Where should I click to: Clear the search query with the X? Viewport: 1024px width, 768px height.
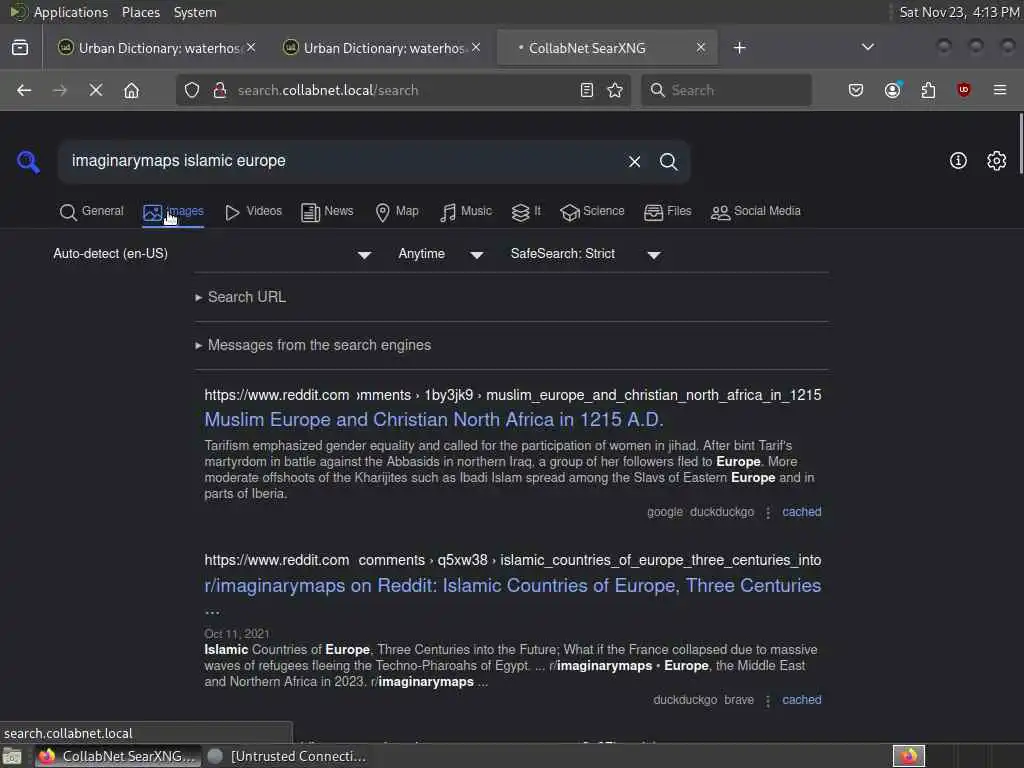634,161
